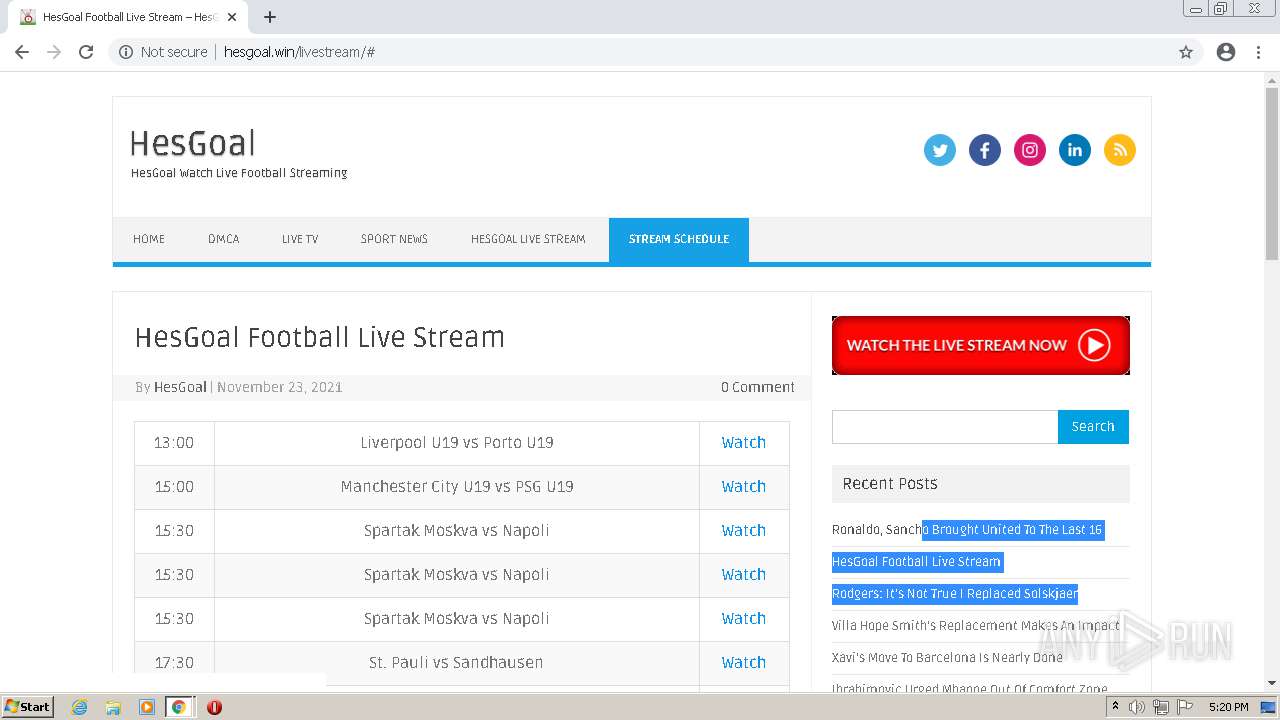Open Rodgers Replaced Solskjaer post

tap(955, 593)
